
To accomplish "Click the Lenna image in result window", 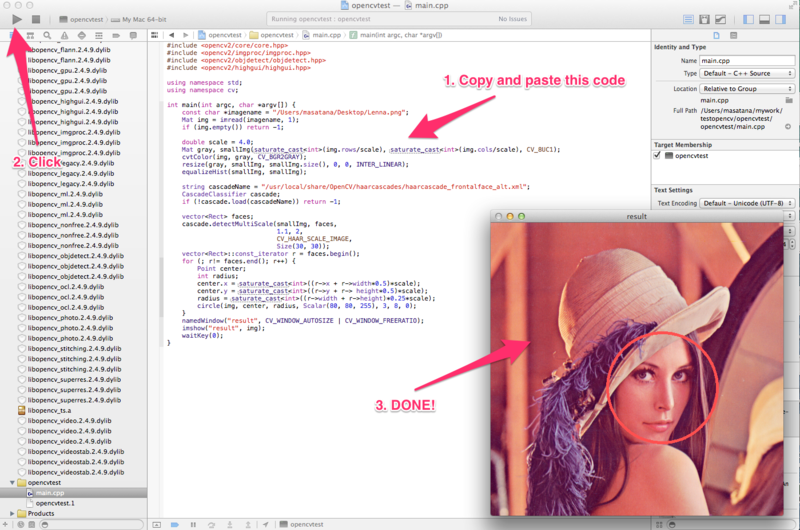I will (x=637, y=369).
